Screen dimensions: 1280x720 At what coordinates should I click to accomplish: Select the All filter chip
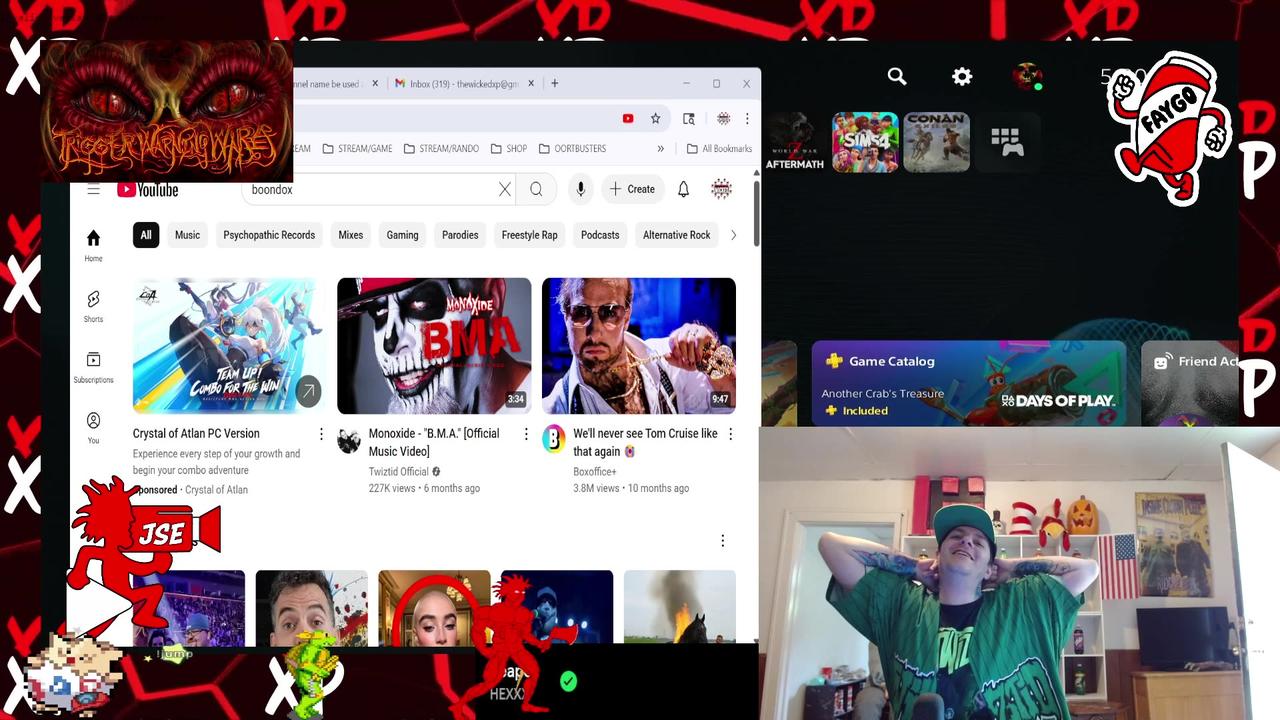tap(146, 235)
